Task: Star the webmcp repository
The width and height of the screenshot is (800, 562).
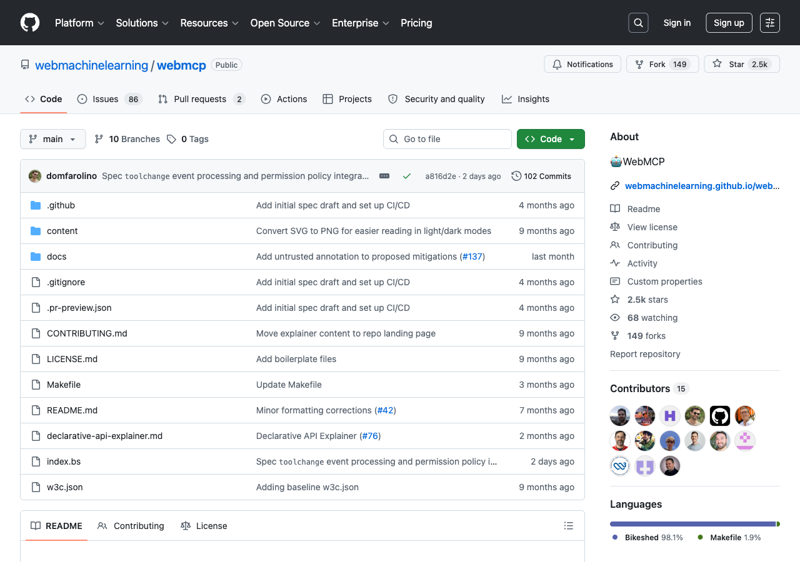Action: [741, 64]
